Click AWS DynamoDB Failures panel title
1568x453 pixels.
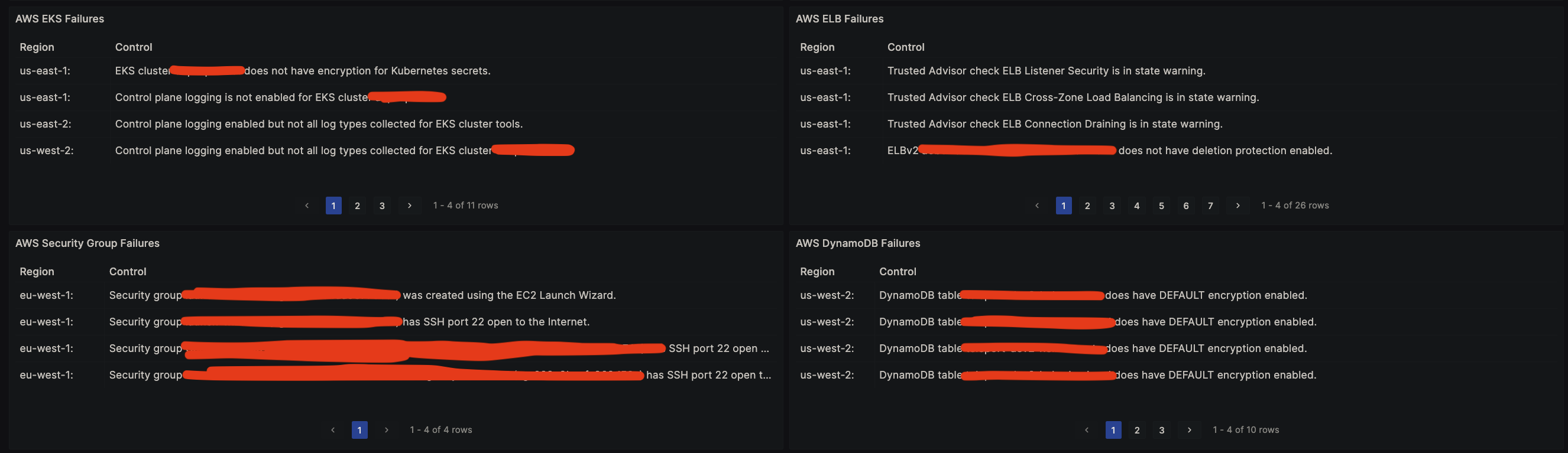point(858,243)
